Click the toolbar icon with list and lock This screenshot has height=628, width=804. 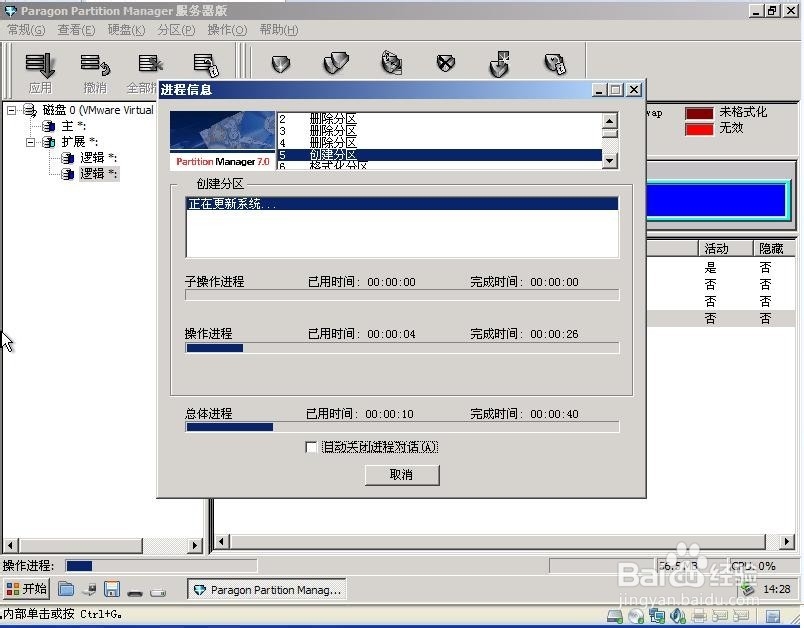[206, 65]
